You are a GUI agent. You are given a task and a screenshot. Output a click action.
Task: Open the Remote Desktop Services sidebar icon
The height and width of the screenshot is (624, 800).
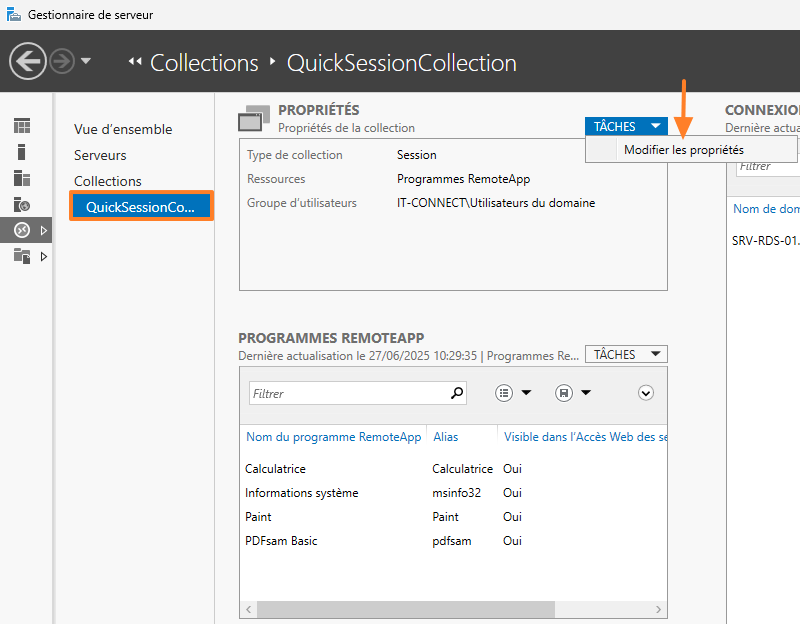pyautogui.click(x=21, y=230)
